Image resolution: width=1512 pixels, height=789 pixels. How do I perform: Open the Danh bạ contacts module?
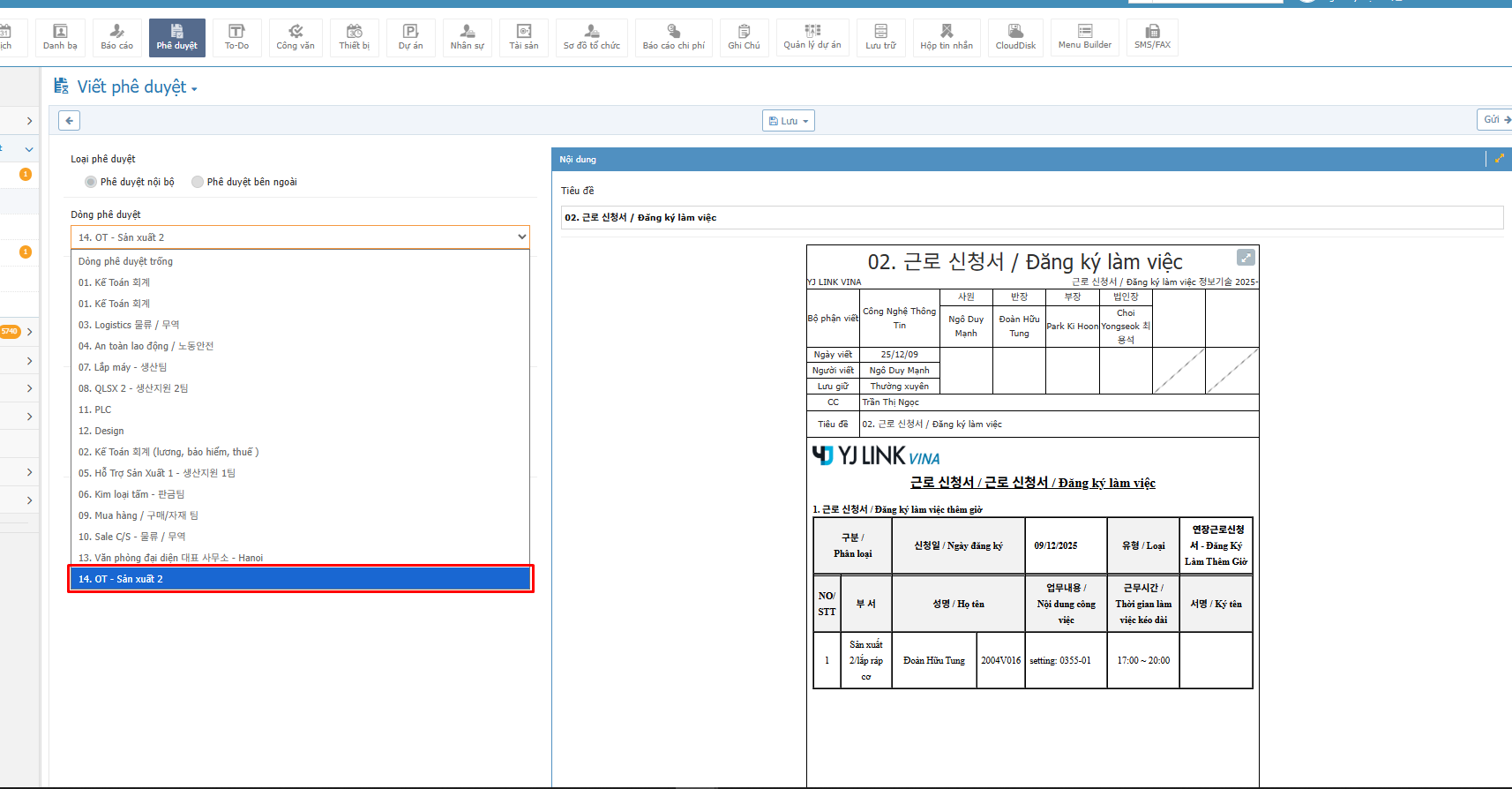tap(60, 37)
